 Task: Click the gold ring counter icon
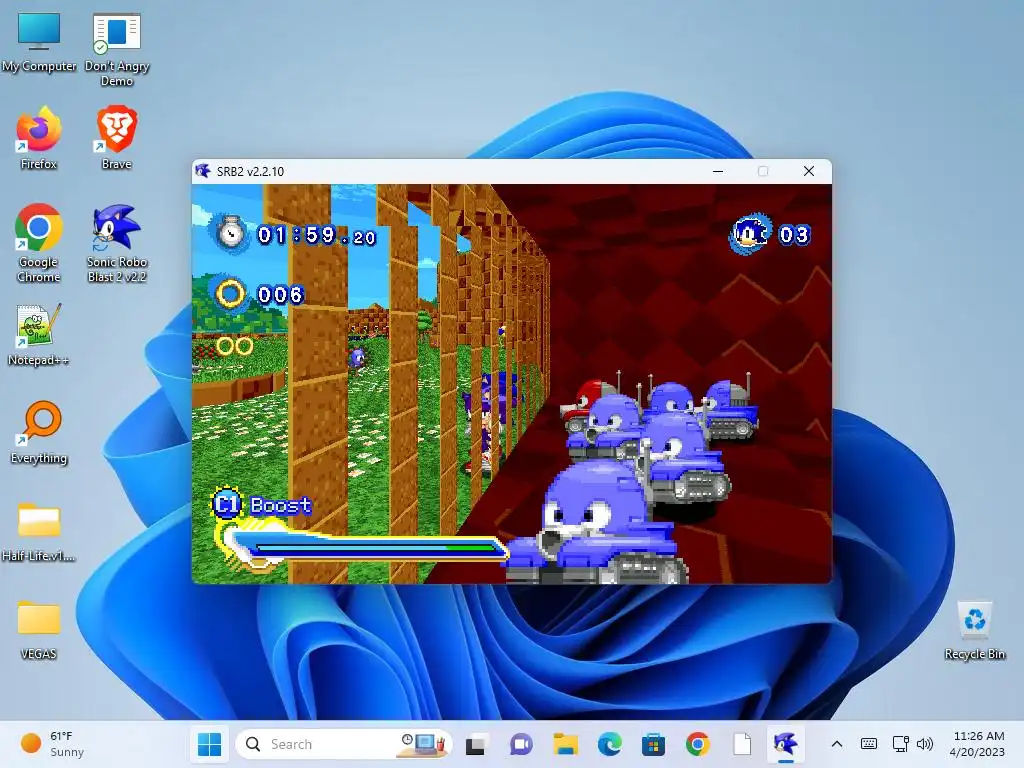[230, 294]
